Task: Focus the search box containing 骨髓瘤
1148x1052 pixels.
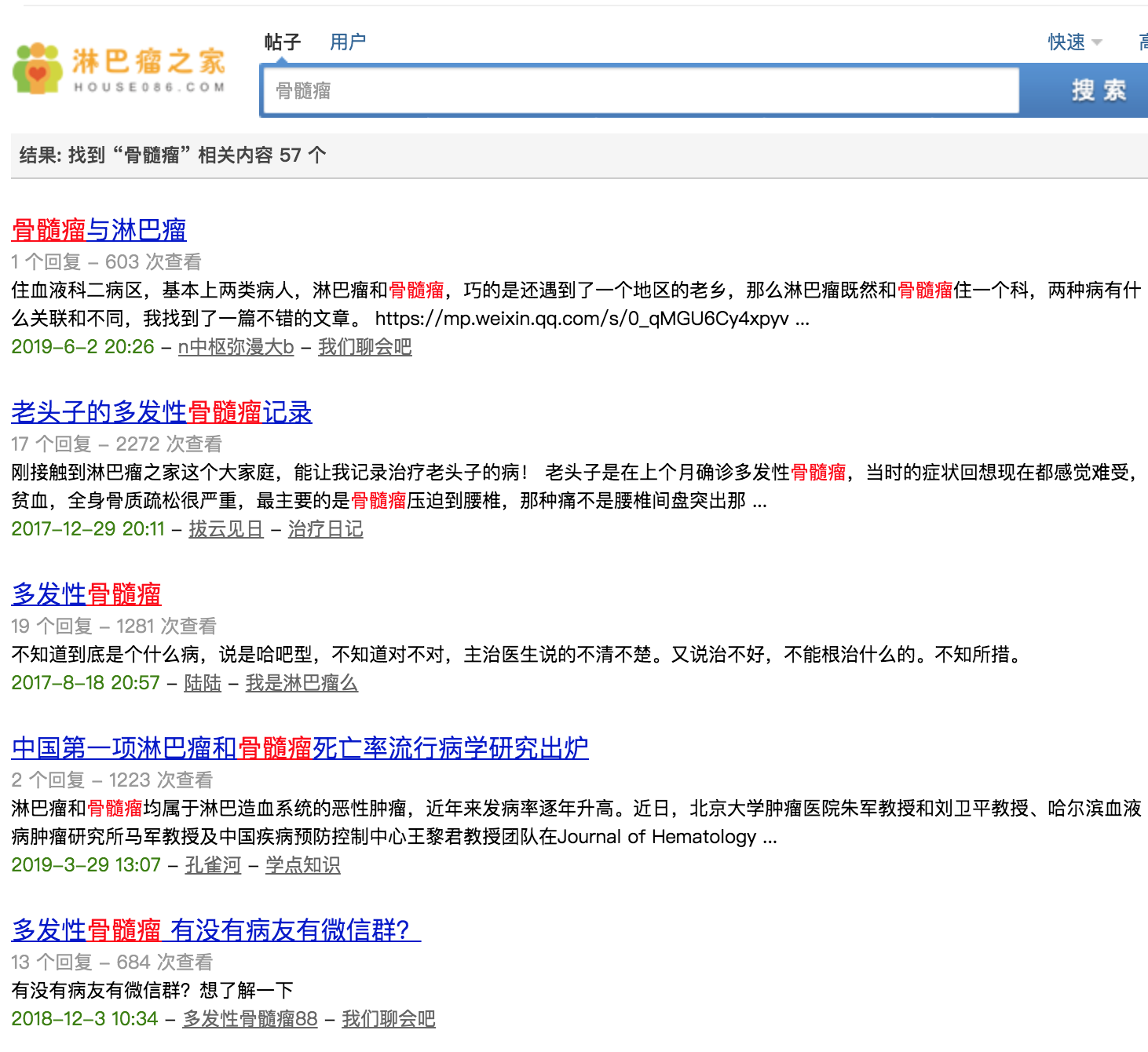Action: tap(641, 90)
